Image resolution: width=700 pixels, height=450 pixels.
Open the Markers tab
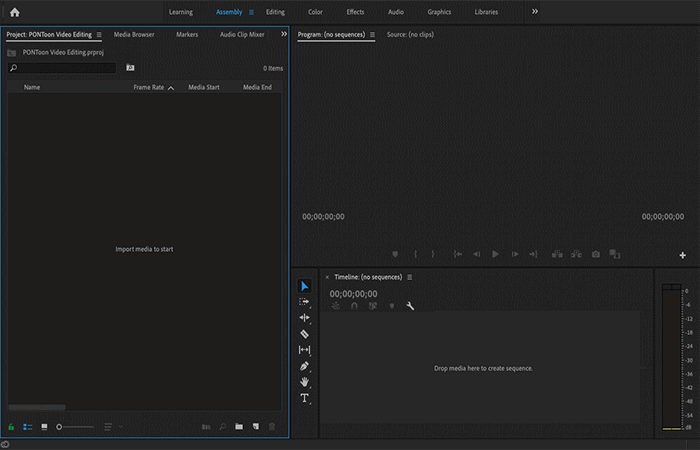coord(187,34)
